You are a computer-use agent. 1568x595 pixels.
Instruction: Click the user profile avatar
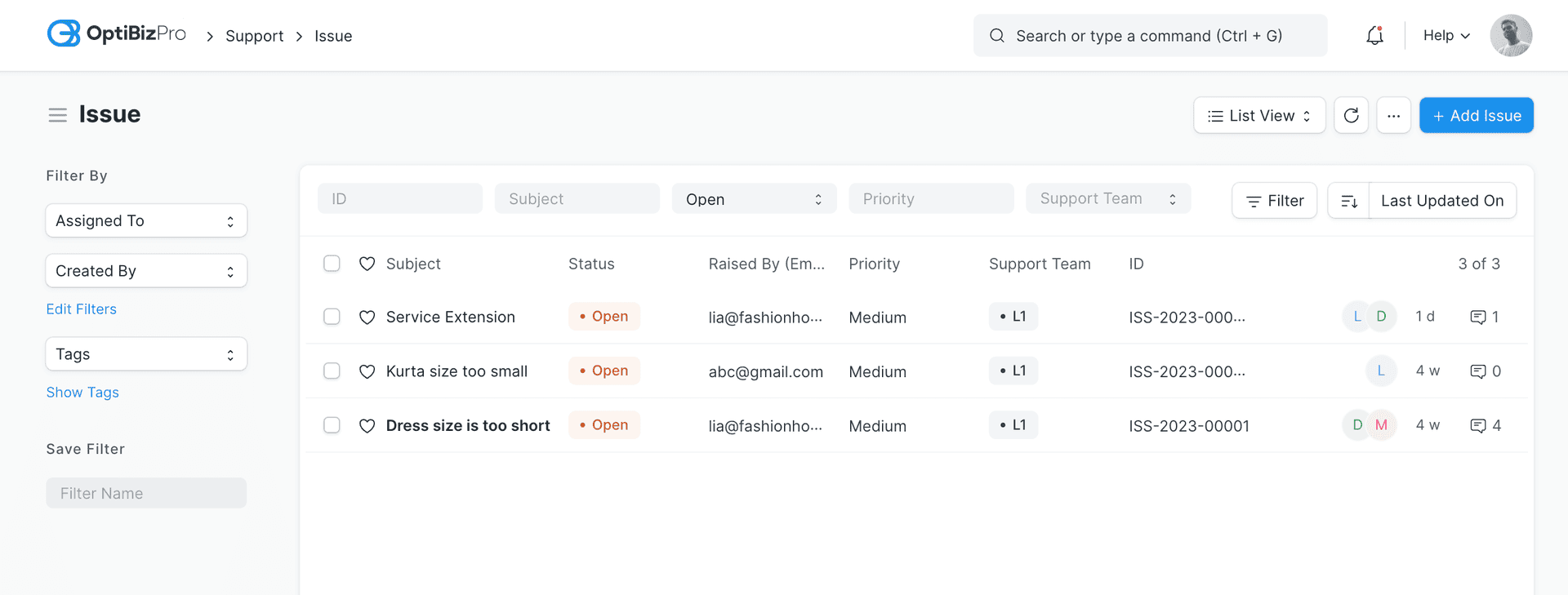[x=1510, y=35]
